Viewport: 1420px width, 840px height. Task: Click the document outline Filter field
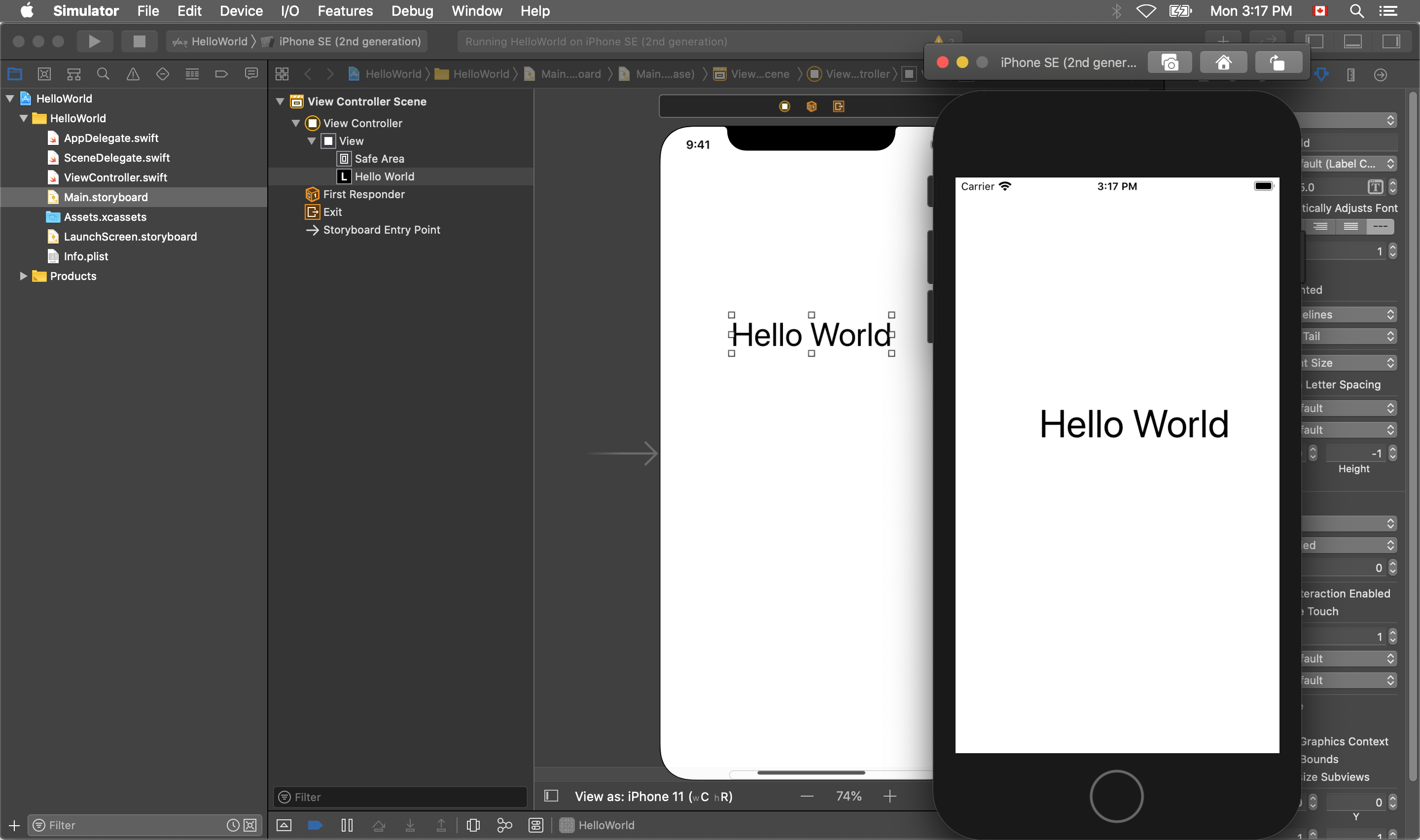coord(401,797)
